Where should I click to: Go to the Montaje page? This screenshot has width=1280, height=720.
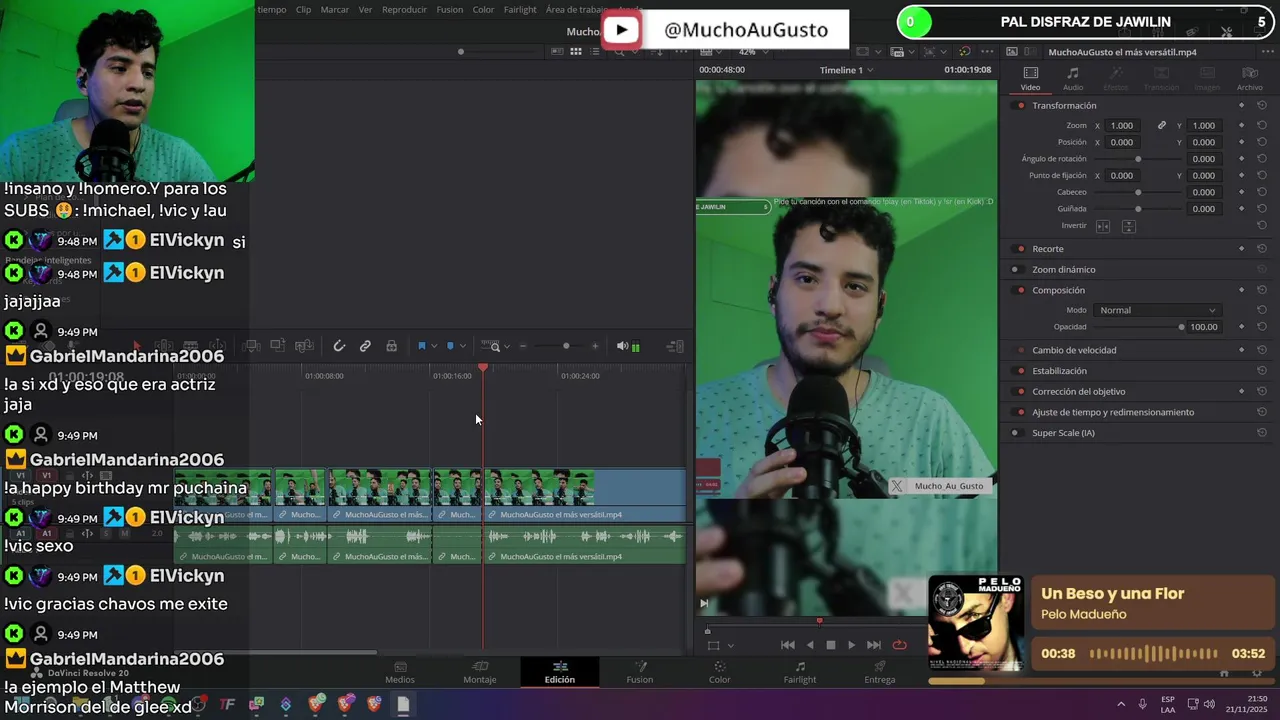[480, 672]
